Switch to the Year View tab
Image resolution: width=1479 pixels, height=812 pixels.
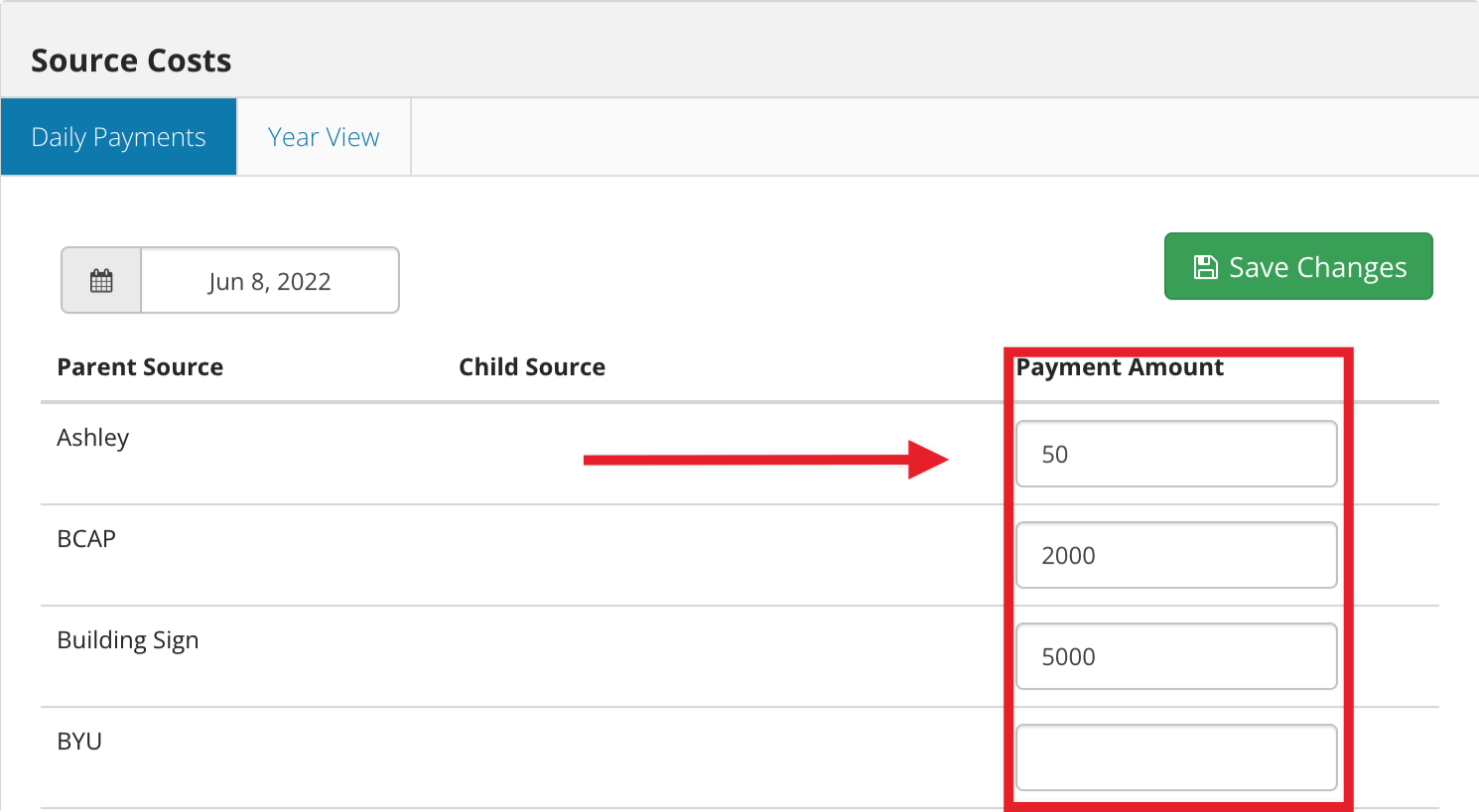(x=324, y=137)
